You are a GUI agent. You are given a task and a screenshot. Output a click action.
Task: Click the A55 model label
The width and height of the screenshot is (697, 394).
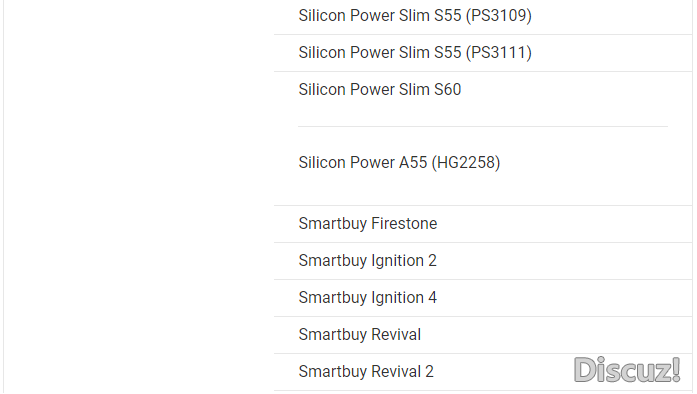(x=413, y=163)
